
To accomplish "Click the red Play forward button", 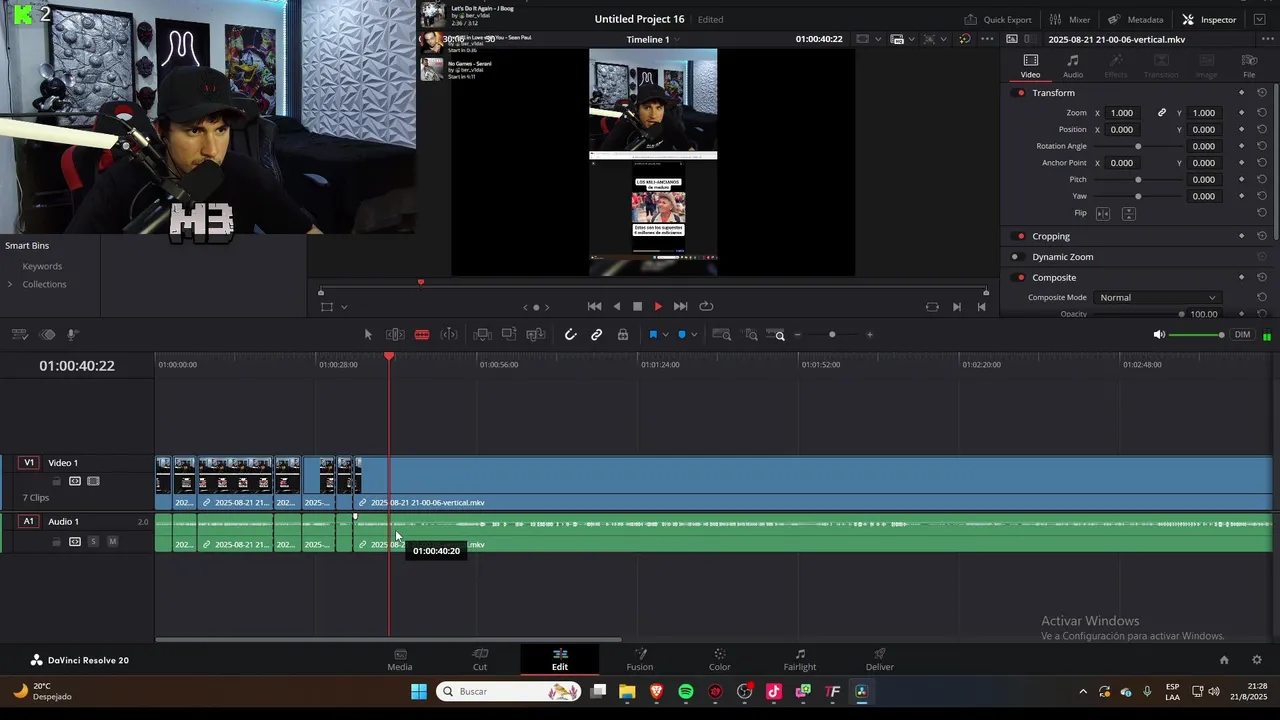I will click(658, 307).
